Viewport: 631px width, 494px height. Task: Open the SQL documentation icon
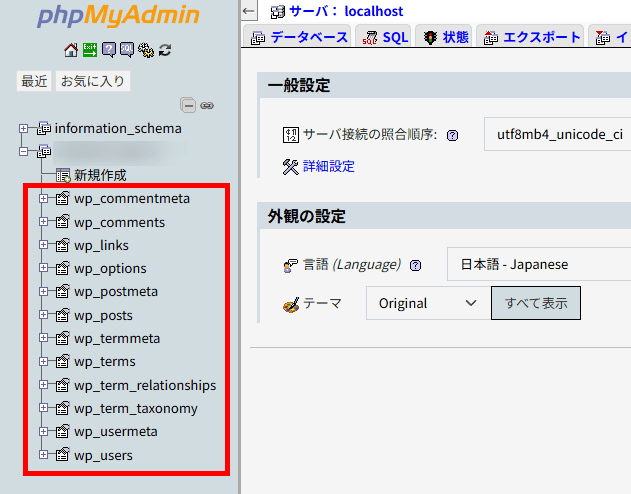click(127, 50)
